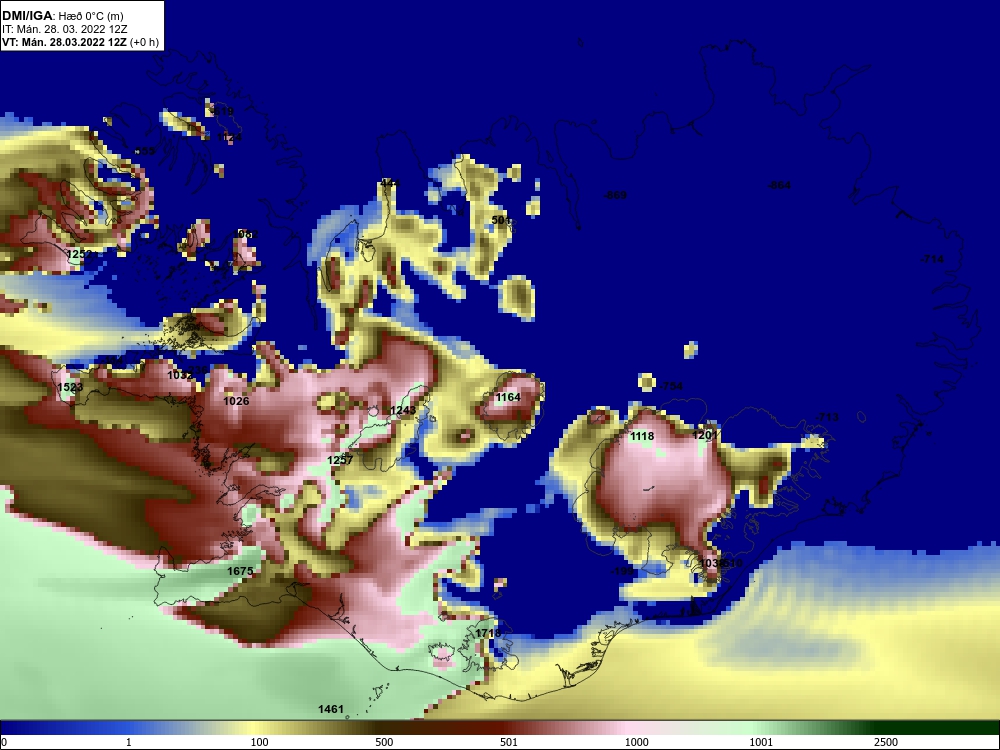Click the legend tick label '1000'
The image size is (1000, 750).
(636, 742)
